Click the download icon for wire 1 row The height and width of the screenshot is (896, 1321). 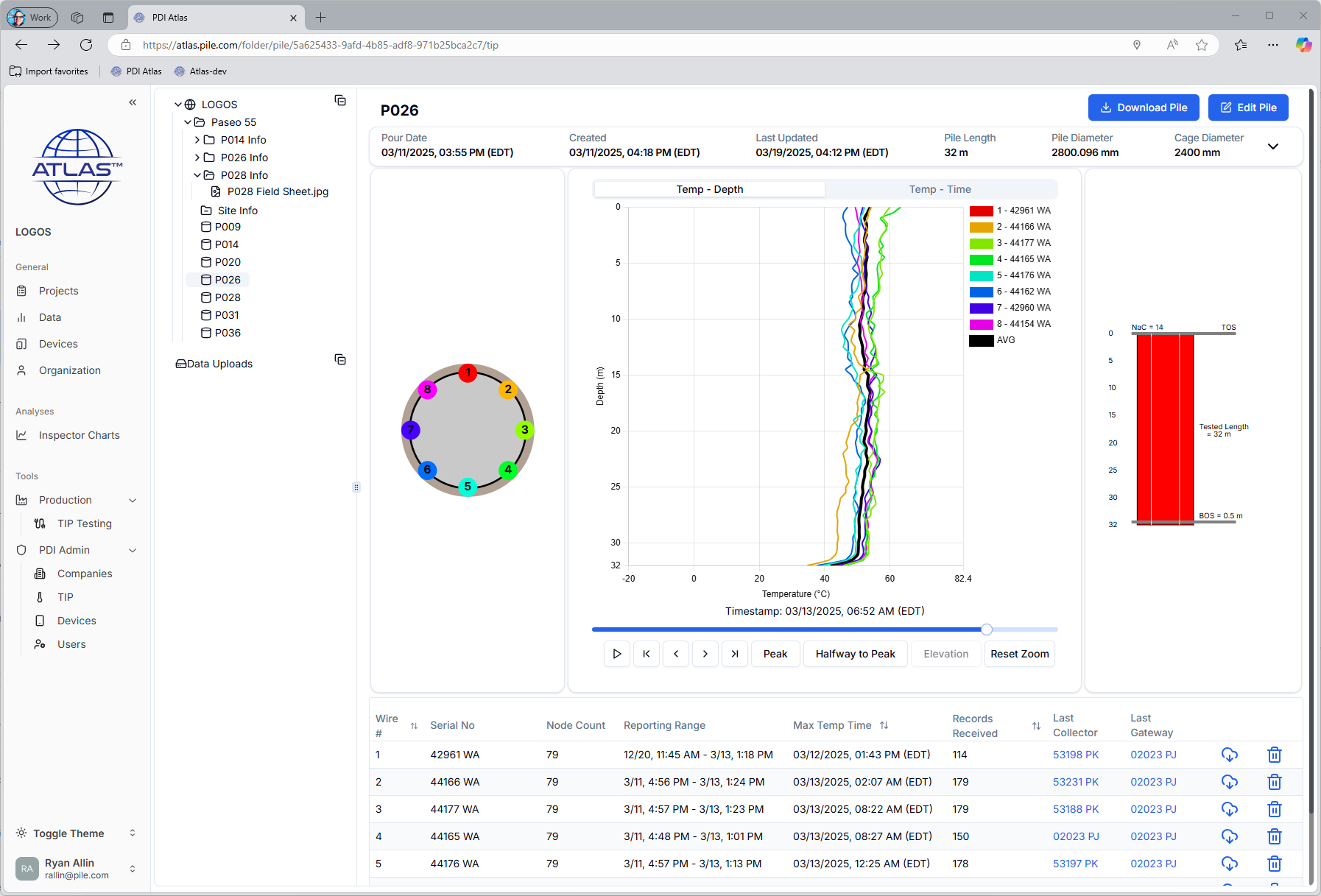tap(1229, 755)
